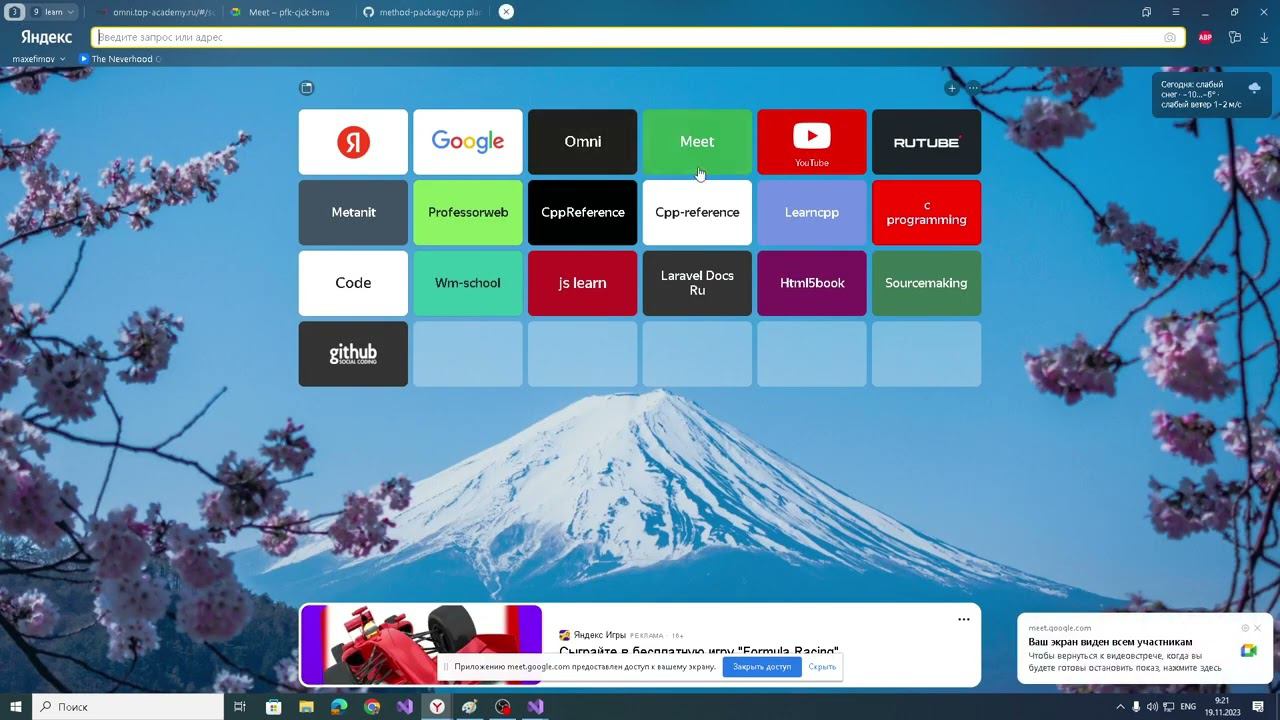Open the Paint palette app on the taskbar

[470, 707]
